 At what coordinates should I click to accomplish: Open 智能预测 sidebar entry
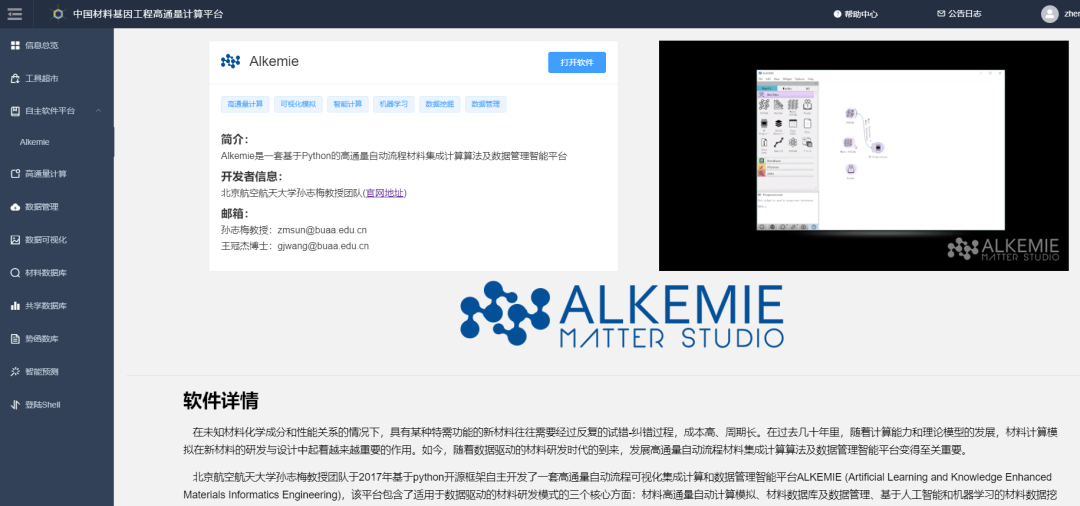pos(41,372)
